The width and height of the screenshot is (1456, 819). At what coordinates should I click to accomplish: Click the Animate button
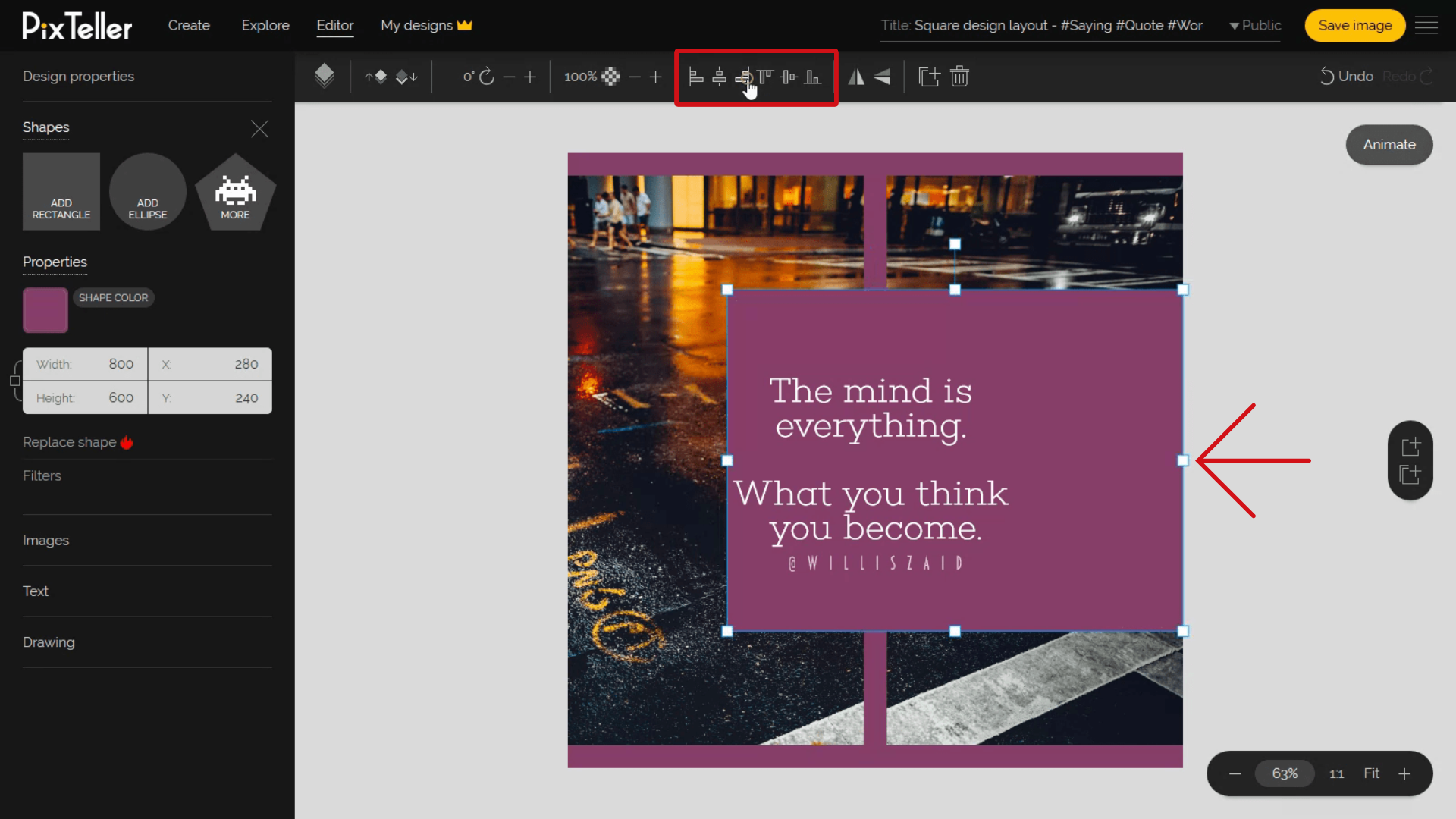[1389, 144]
